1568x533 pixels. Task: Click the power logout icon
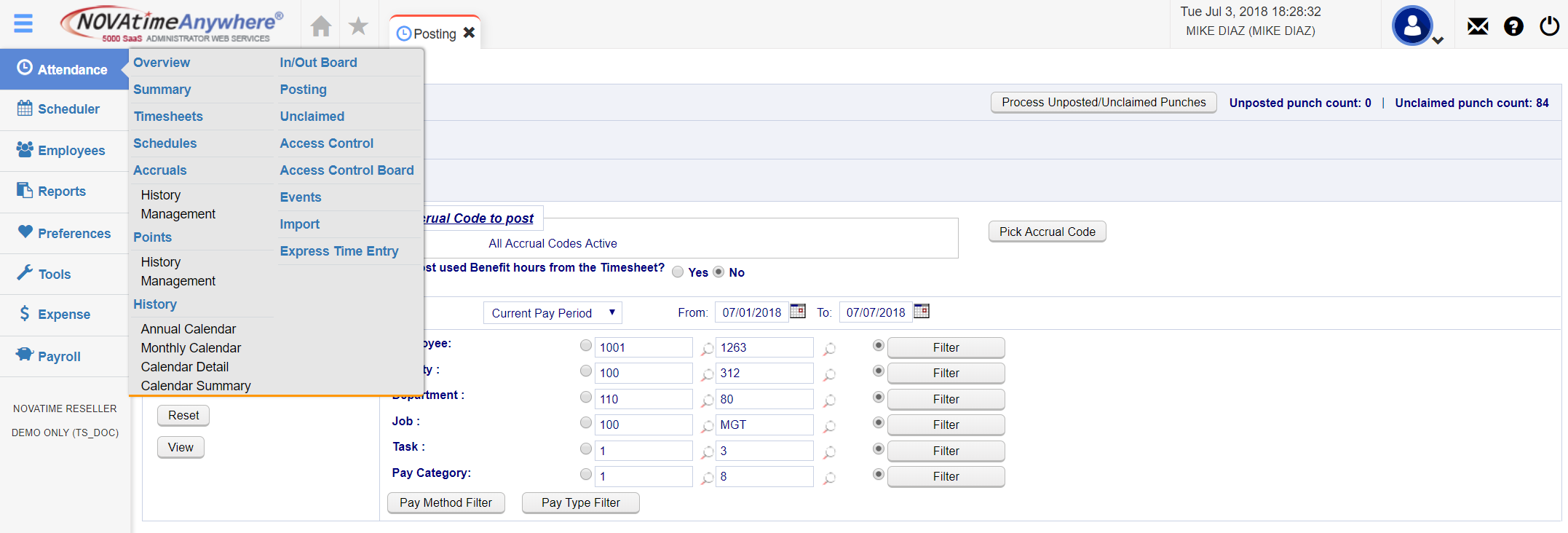coord(1549,27)
